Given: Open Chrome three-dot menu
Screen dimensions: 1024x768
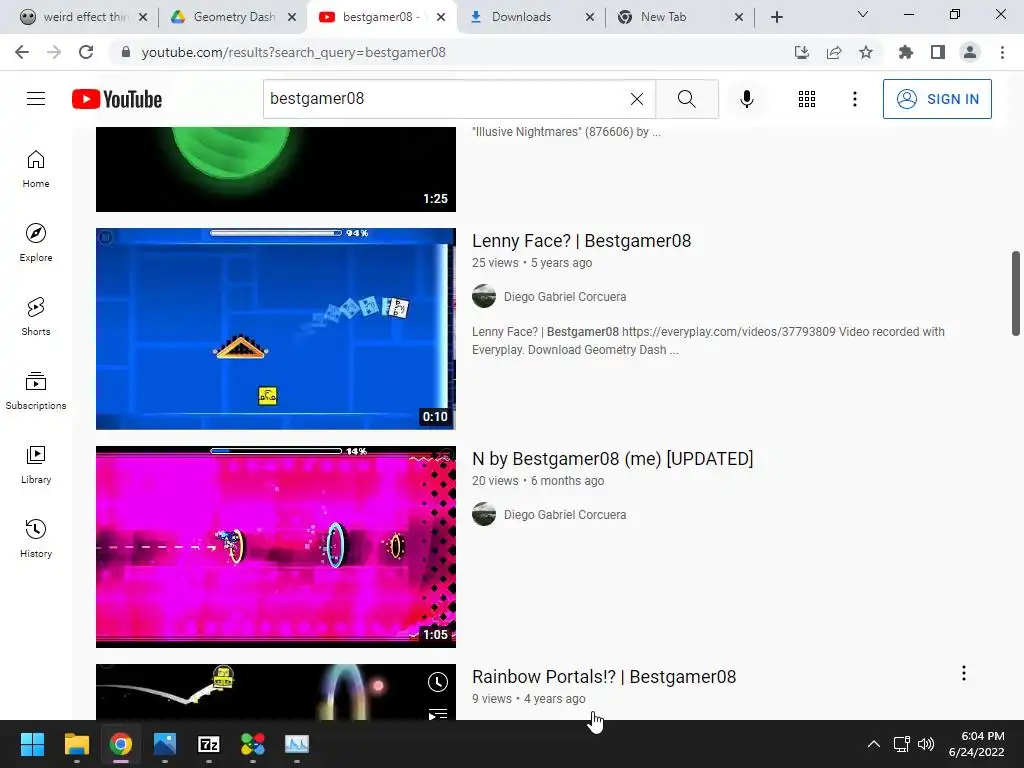Looking at the screenshot, I should coord(1002,52).
